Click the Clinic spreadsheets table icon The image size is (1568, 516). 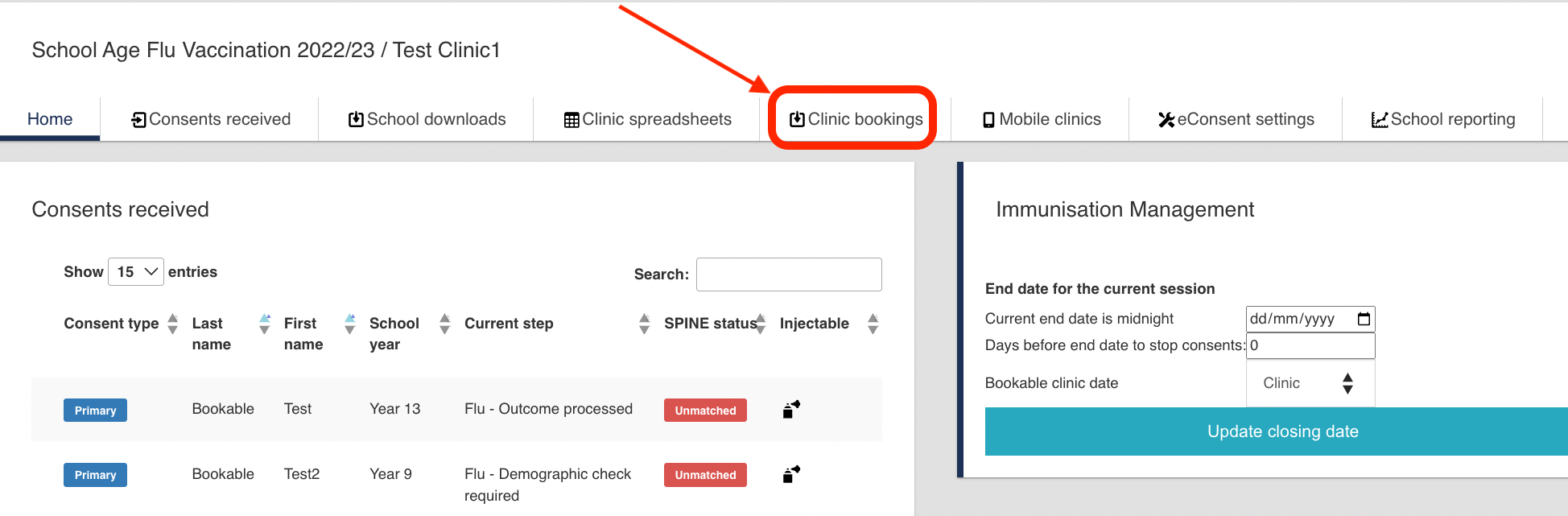[x=571, y=120]
